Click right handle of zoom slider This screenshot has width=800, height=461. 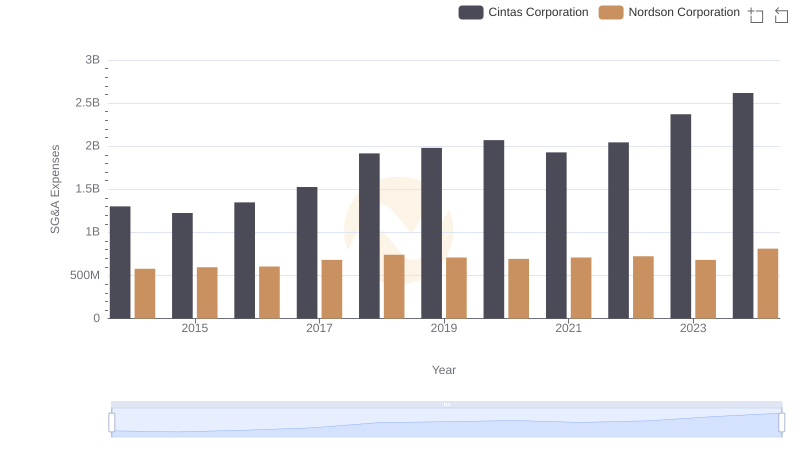click(781, 423)
